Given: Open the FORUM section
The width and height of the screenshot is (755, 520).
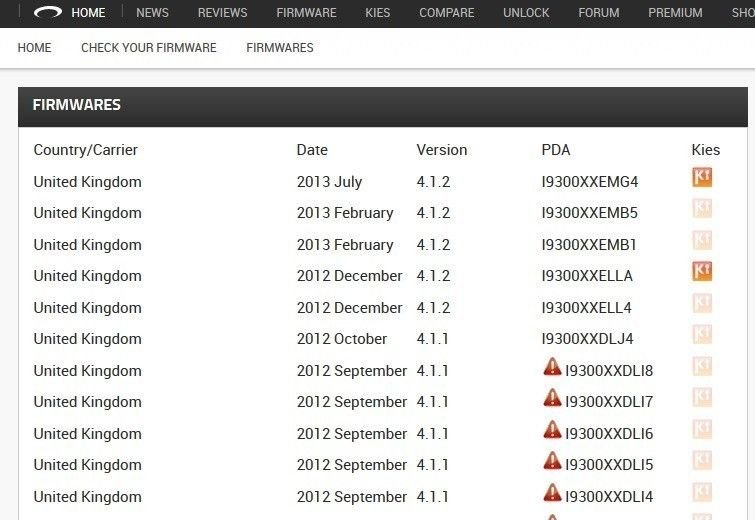Looking at the screenshot, I should pos(599,13).
